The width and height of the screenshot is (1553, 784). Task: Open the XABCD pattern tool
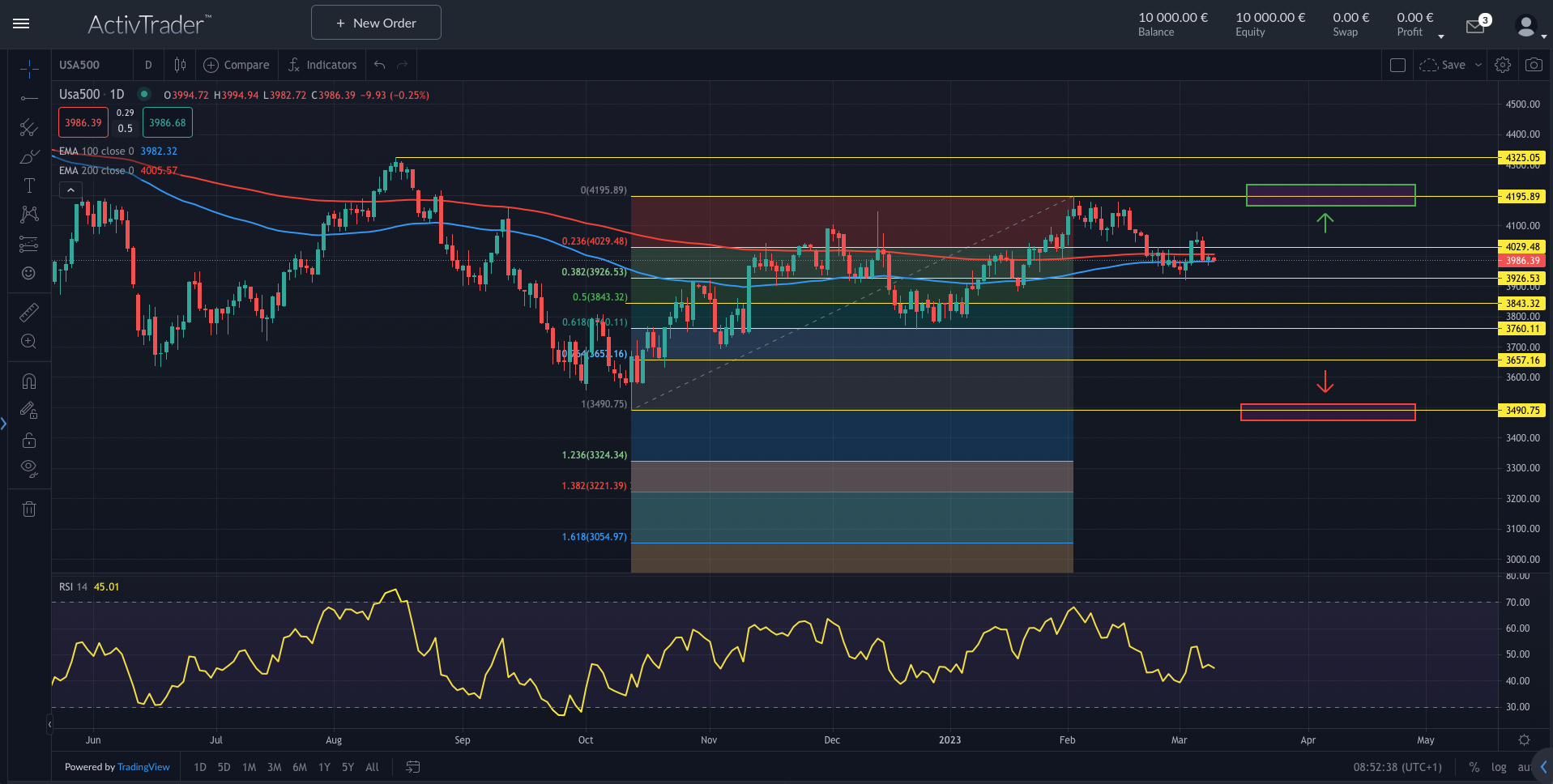pyautogui.click(x=29, y=215)
